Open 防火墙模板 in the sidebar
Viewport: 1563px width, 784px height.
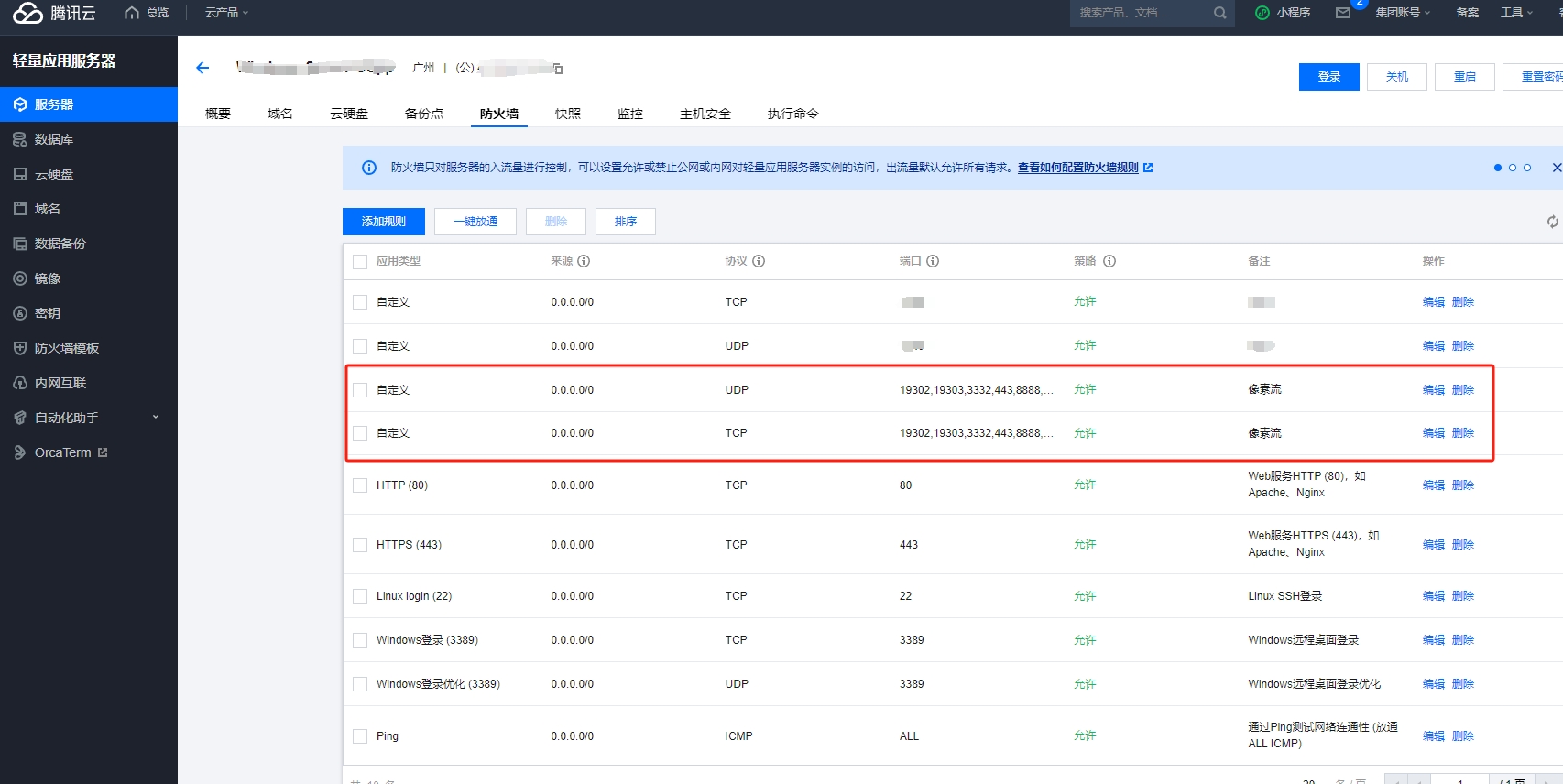(x=67, y=348)
